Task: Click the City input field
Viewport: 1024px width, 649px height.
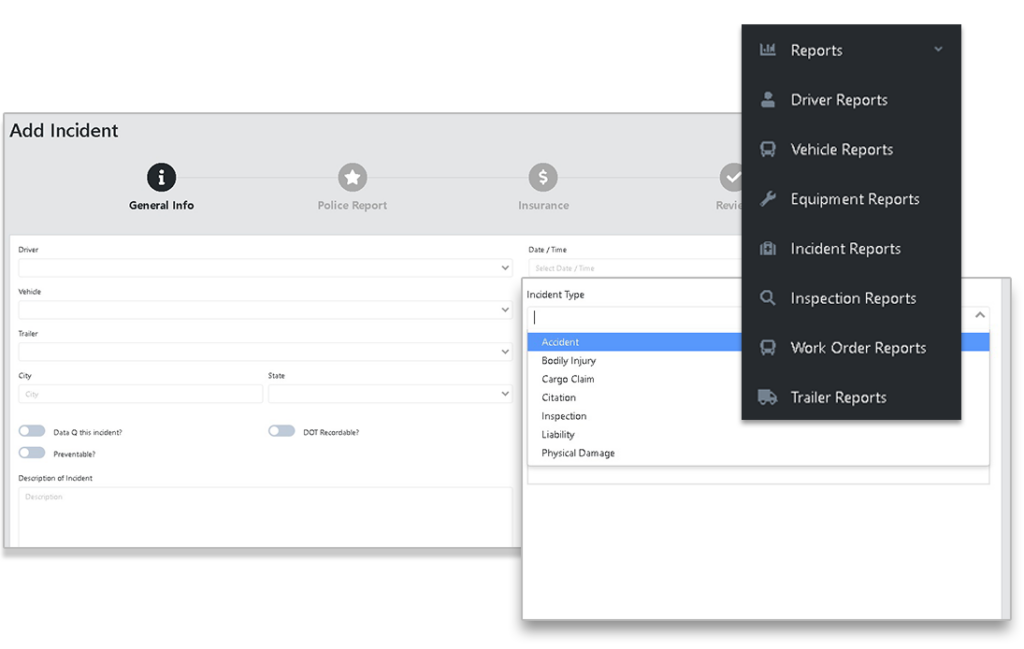Action: 140,394
